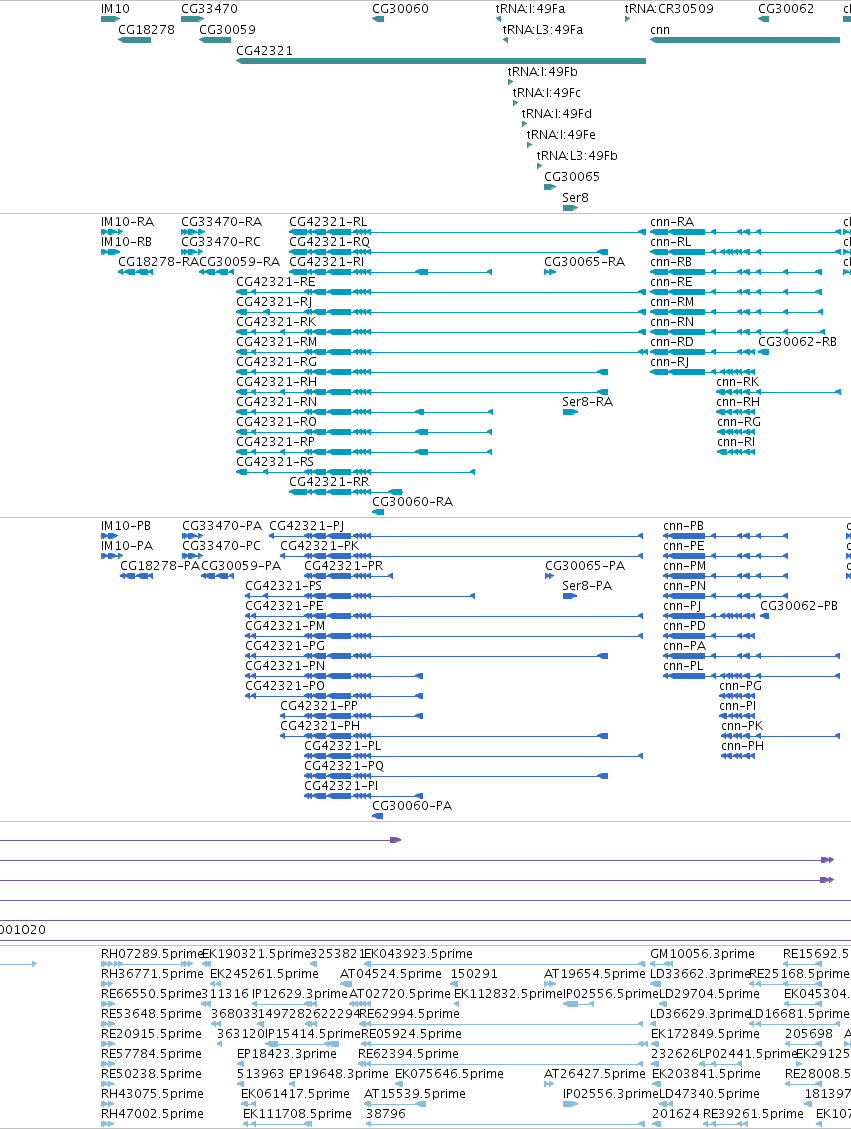The height and width of the screenshot is (1129, 851).
Task: Click the cnn gene bar glyph
Action: point(745,40)
